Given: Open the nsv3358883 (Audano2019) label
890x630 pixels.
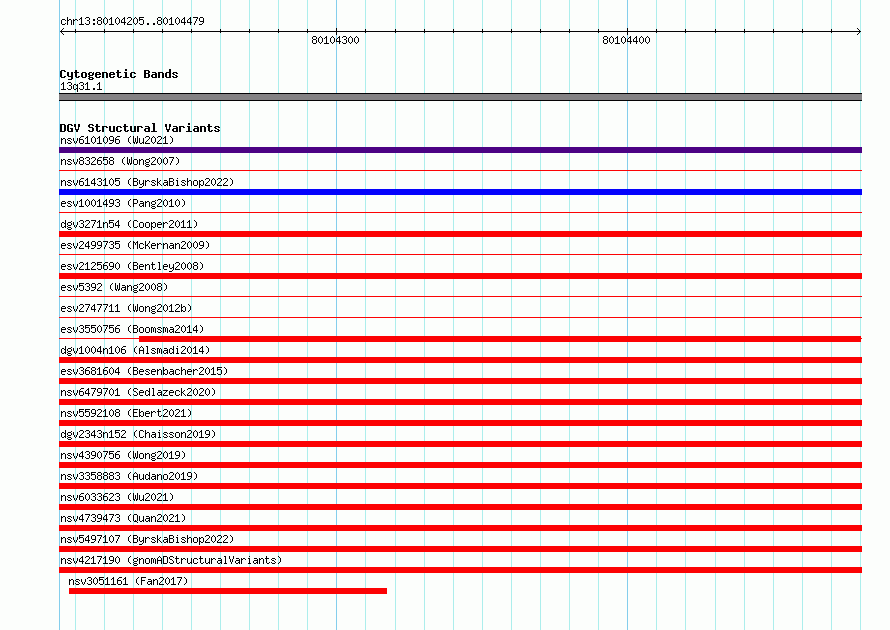Looking at the screenshot, I should tap(129, 476).
